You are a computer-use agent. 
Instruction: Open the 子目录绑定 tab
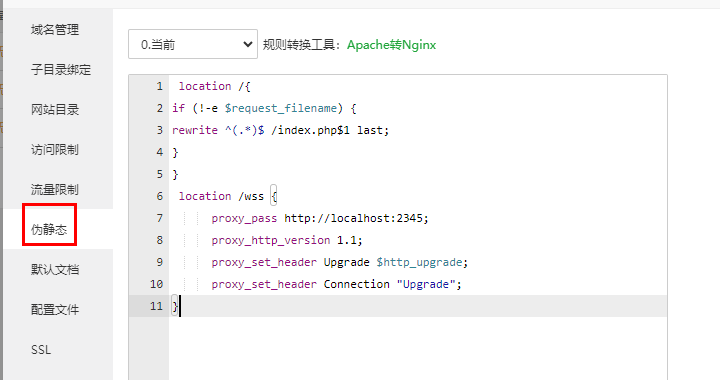click(x=61, y=70)
